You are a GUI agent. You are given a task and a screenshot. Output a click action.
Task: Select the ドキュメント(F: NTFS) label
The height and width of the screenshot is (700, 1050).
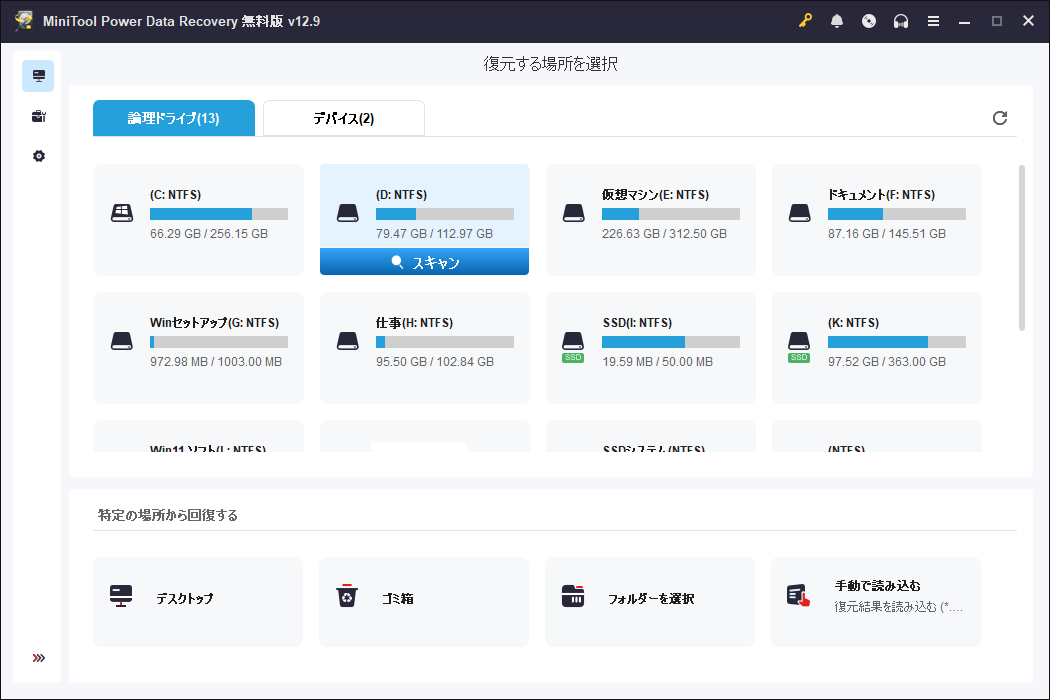(881, 195)
